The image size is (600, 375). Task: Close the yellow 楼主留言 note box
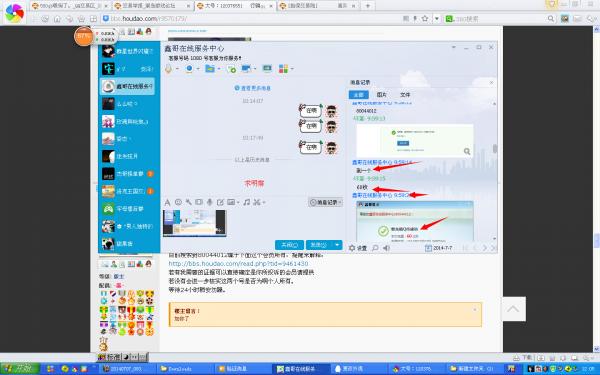tap(475, 309)
